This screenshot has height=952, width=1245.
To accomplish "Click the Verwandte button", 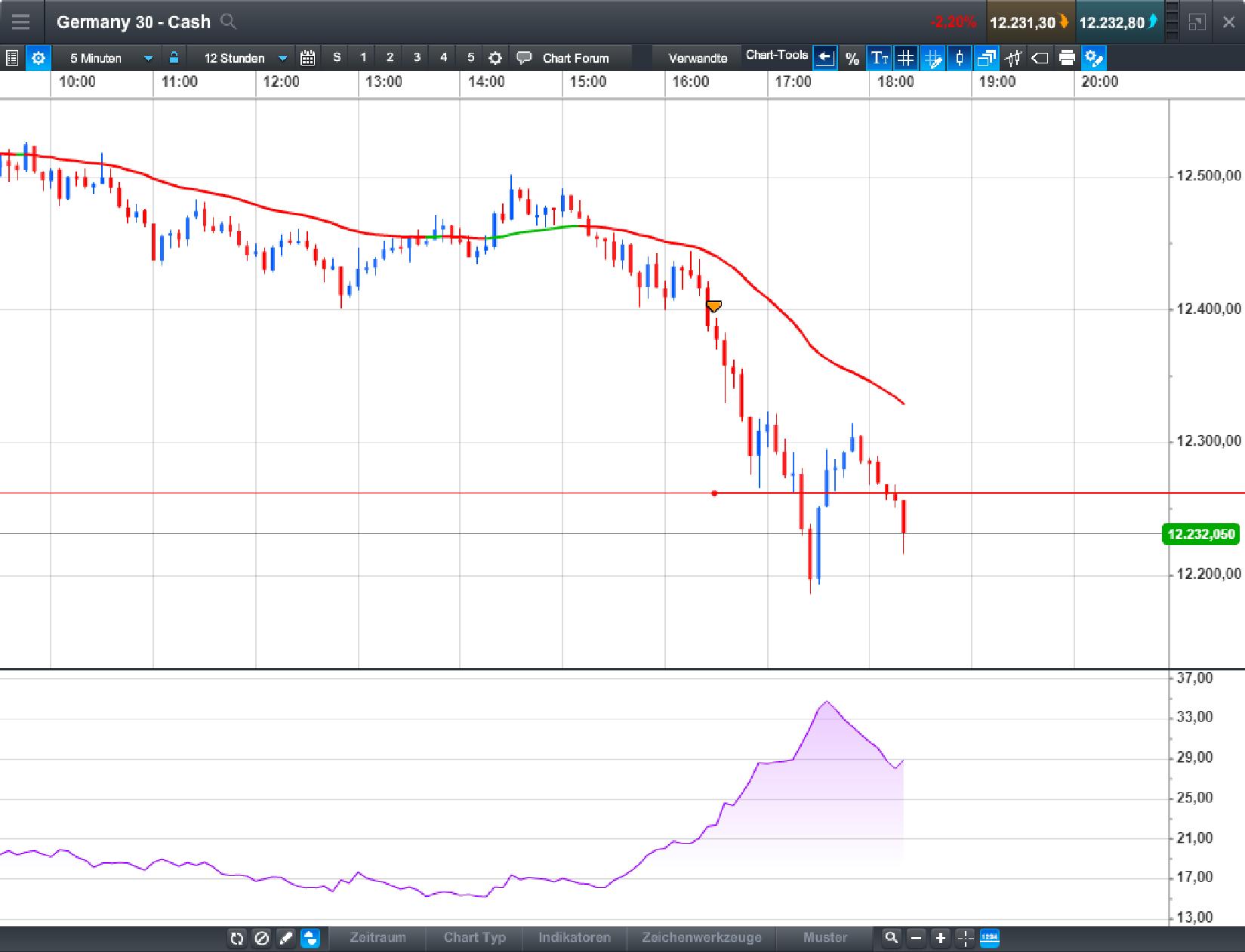I will point(695,57).
